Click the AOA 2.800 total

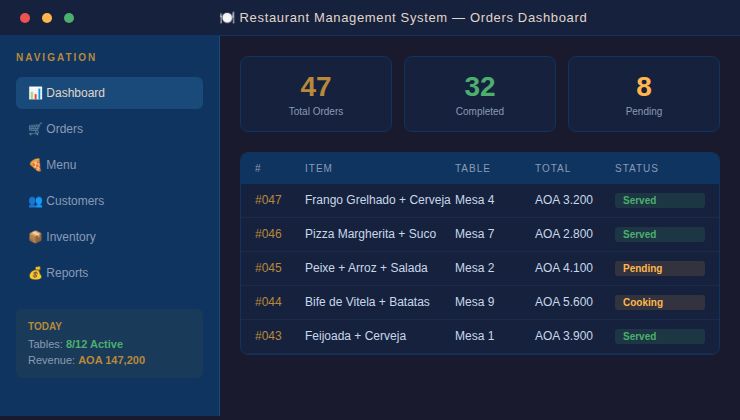(x=563, y=234)
